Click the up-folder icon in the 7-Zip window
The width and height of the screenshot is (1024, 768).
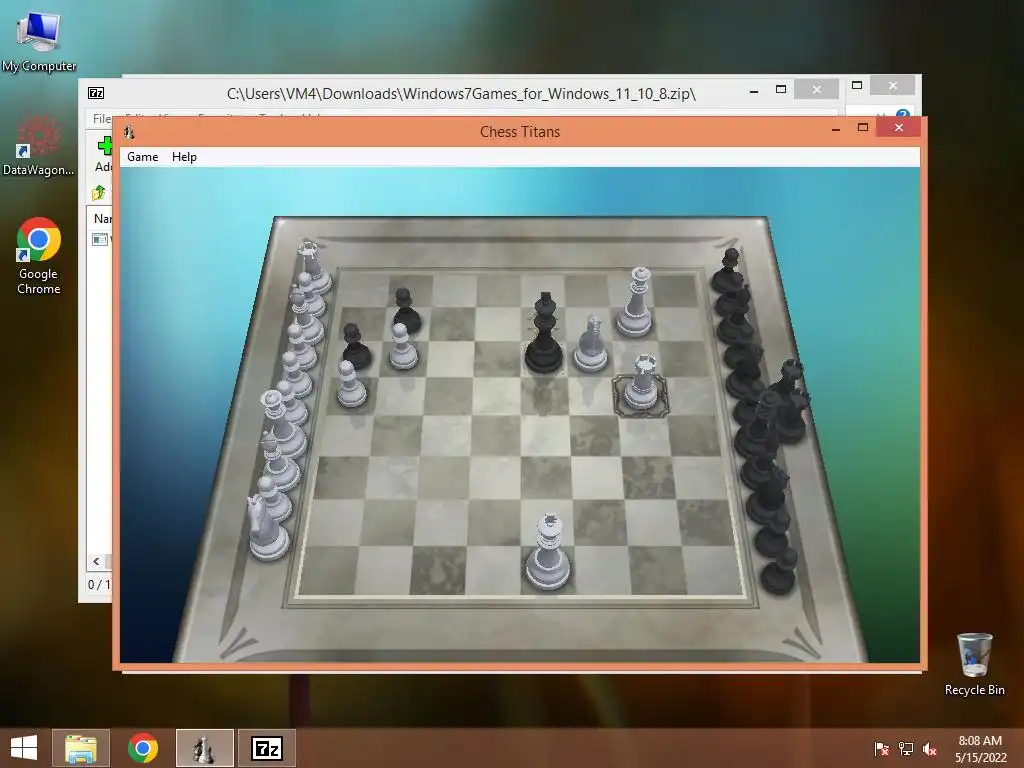point(99,193)
